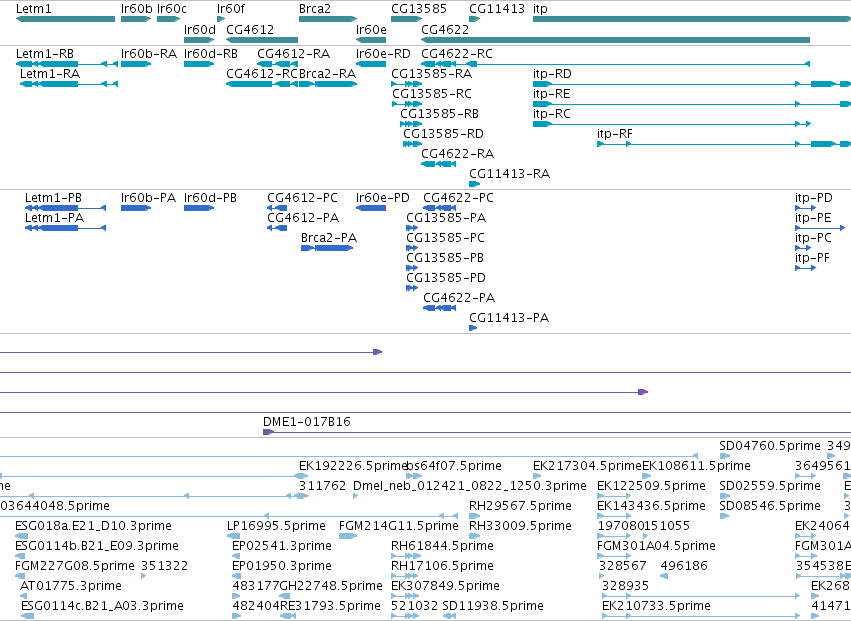Image resolution: width=851 pixels, height=621 pixels.
Task: Select the itp-RC transcript label
Action: tap(552, 113)
